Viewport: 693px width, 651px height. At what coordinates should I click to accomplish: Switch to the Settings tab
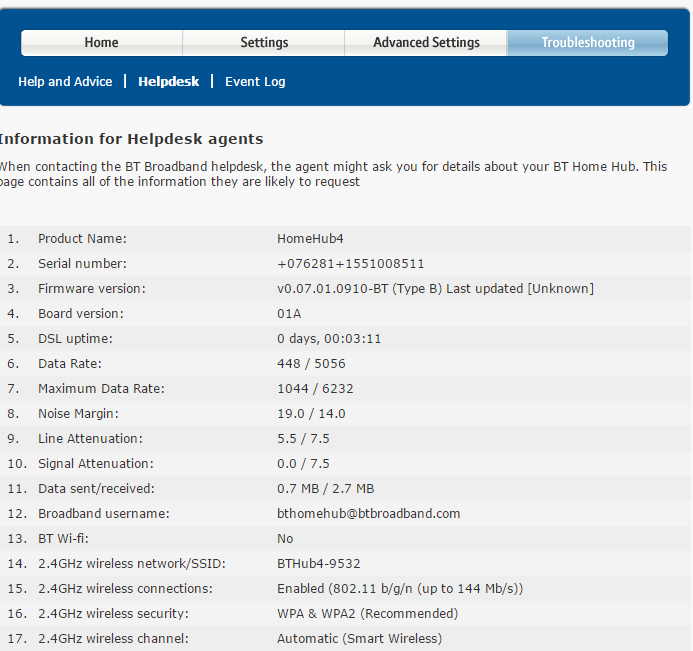pyautogui.click(x=264, y=43)
